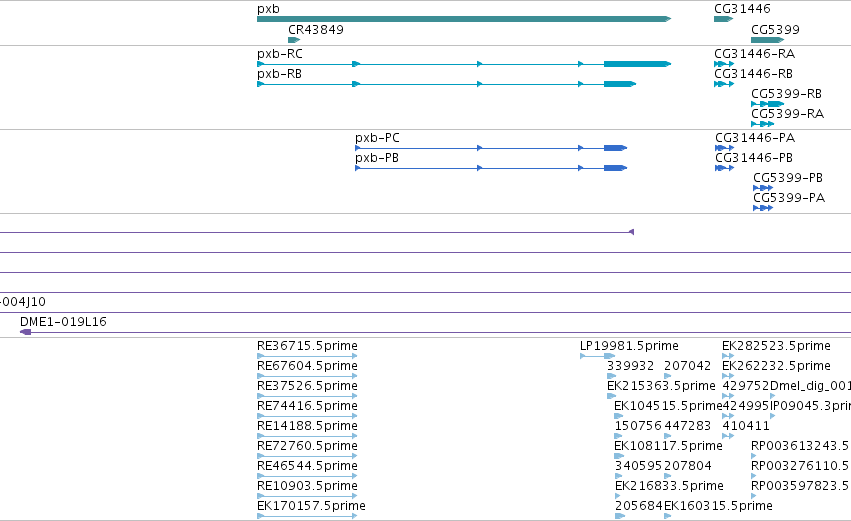
Task: Click the CG31446 gene label
Action: pos(742,9)
